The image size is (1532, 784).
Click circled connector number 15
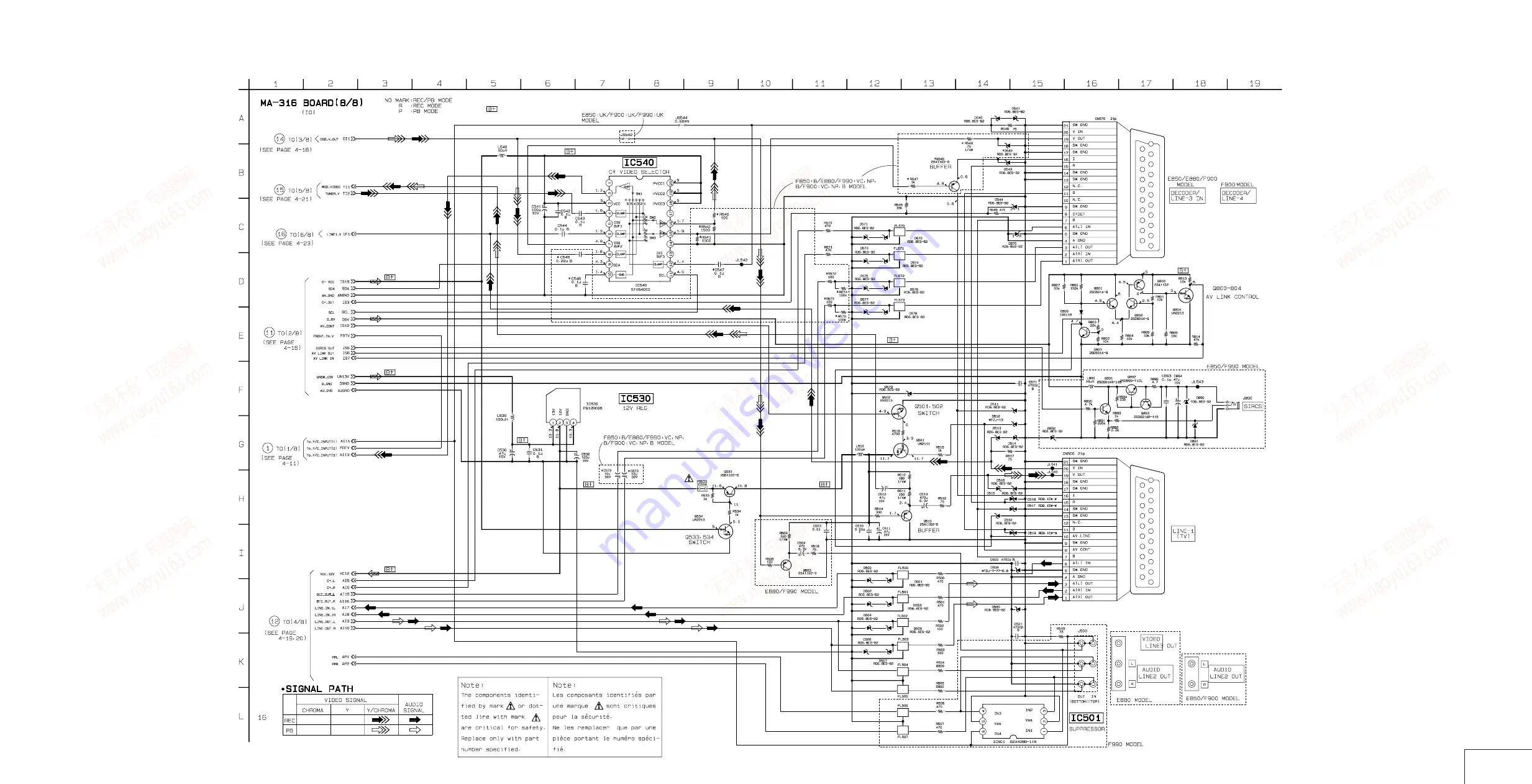[280, 189]
